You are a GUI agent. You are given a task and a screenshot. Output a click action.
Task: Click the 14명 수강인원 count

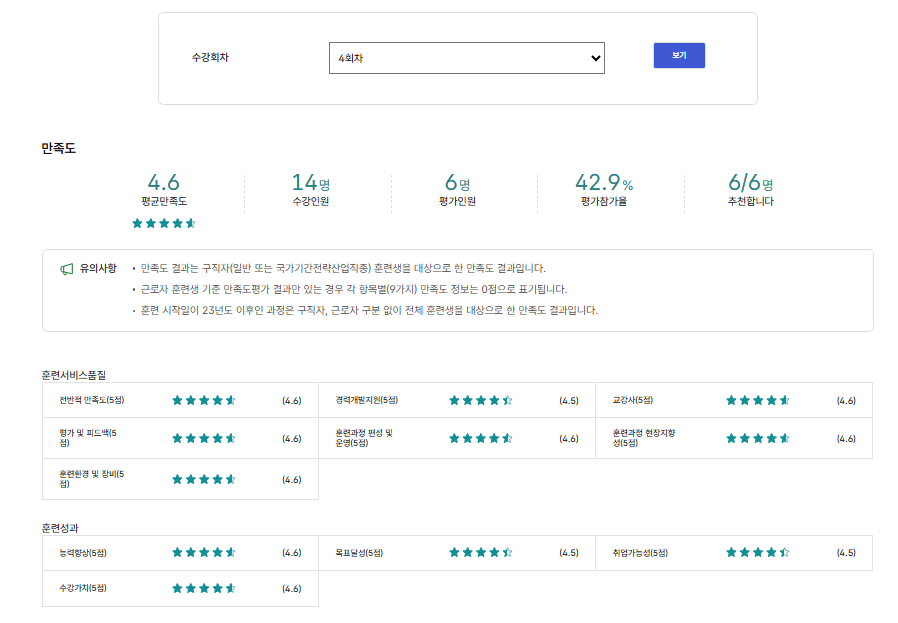click(310, 183)
